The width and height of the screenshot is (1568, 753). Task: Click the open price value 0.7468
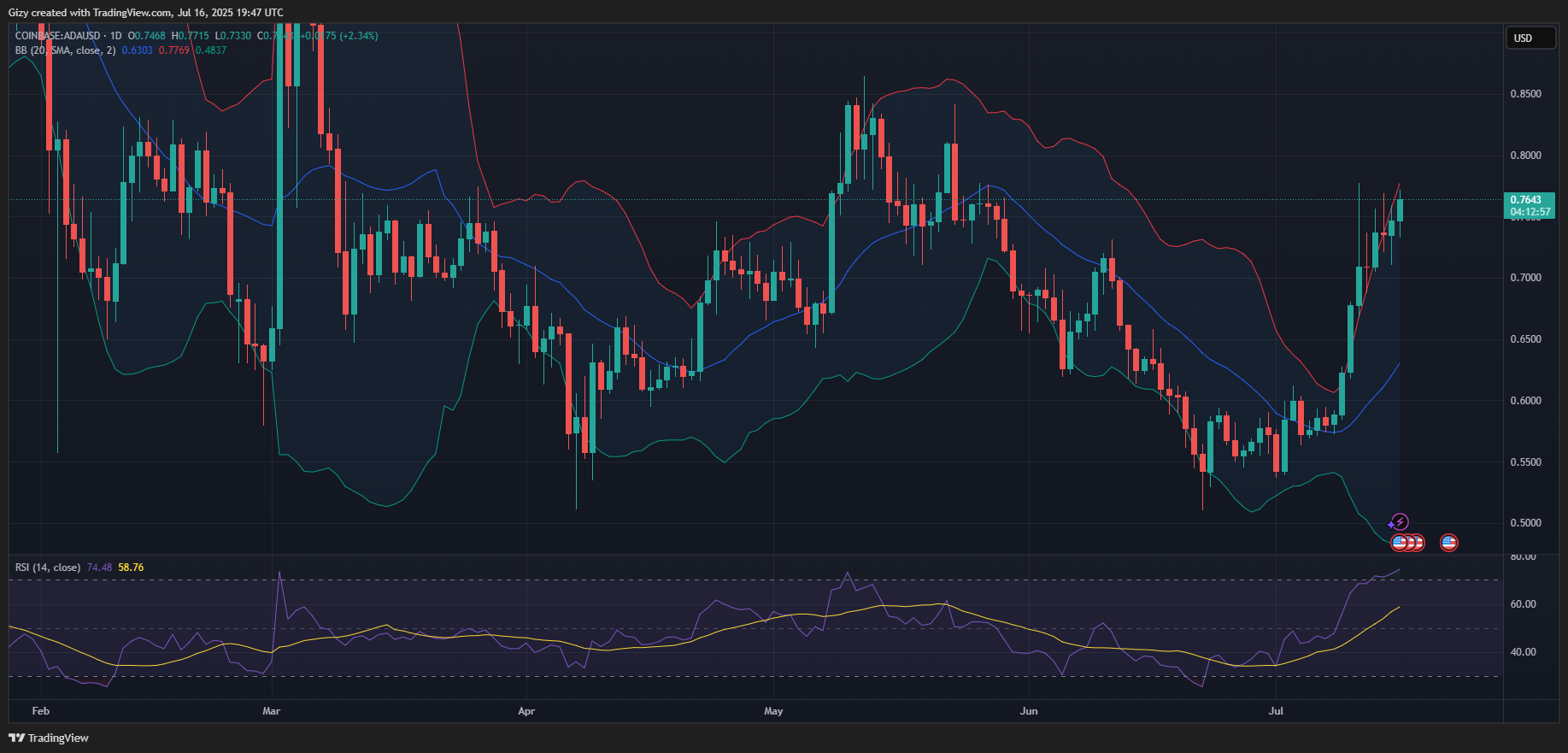pos(150,36)
